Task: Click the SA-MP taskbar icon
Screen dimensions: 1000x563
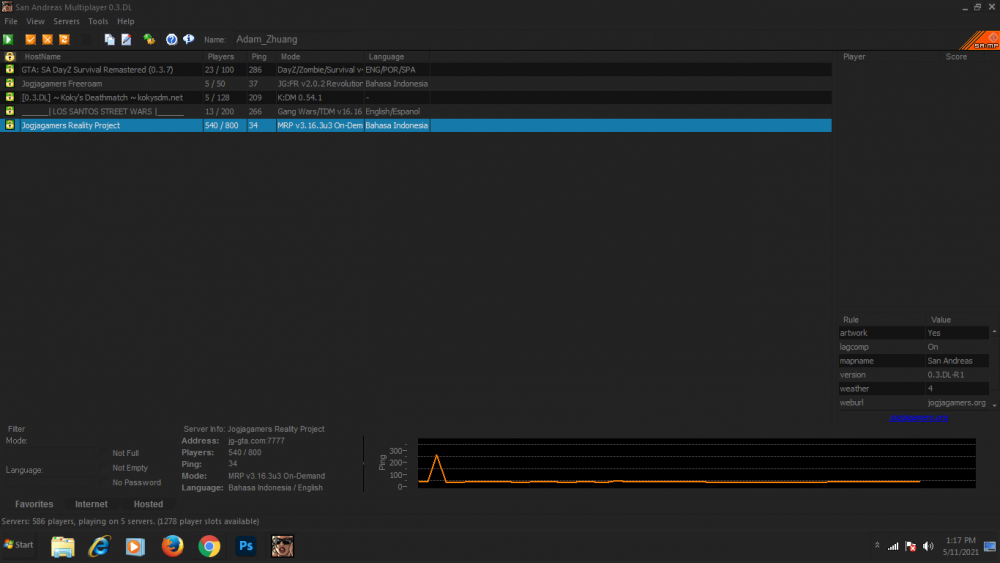Action: click(x=282, y=546)
